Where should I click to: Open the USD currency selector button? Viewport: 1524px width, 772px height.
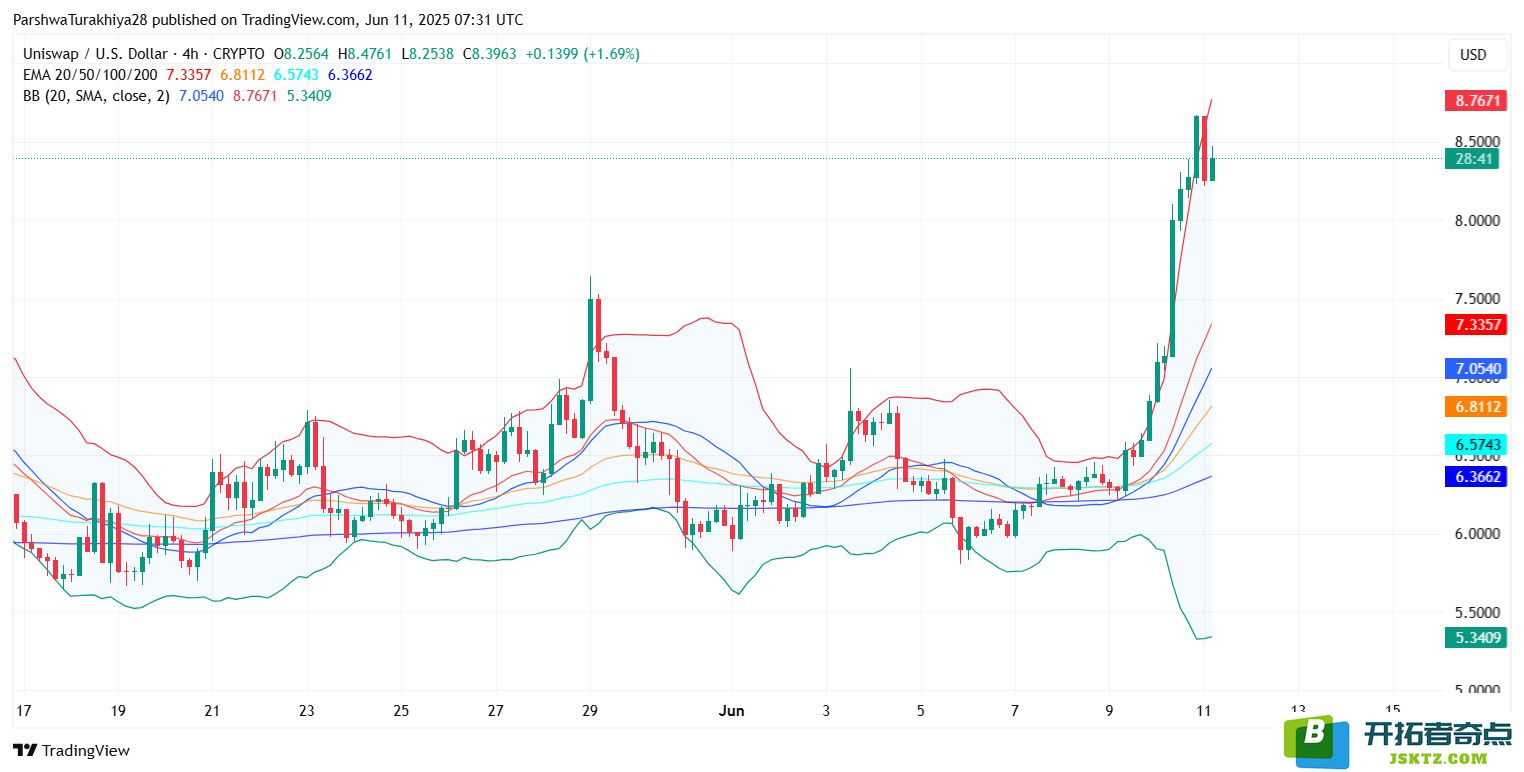tap(1477, 55)
